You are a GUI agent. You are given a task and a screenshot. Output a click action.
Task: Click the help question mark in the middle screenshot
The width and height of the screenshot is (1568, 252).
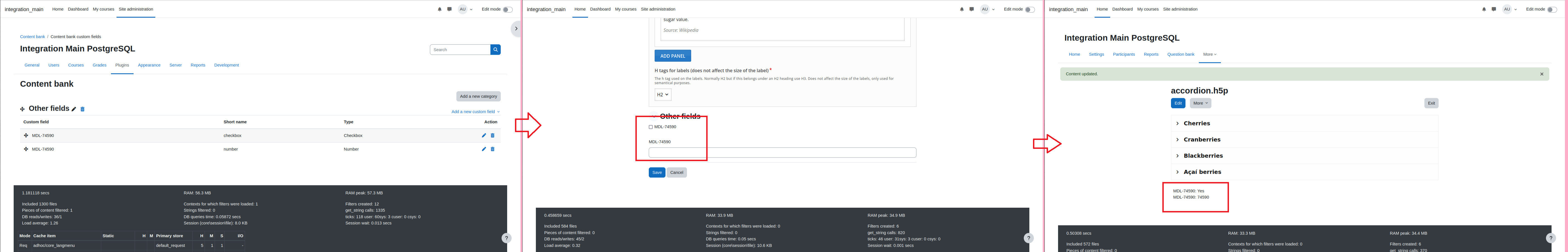1029,238
